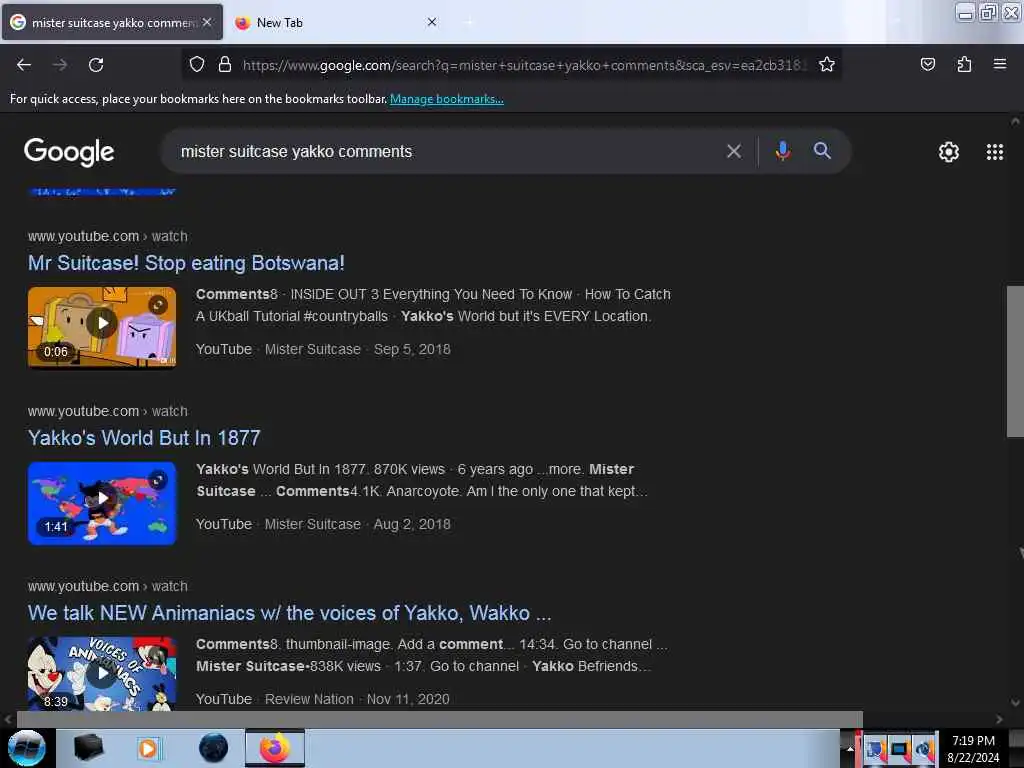Open Google quick settings gear

point(948,152)
